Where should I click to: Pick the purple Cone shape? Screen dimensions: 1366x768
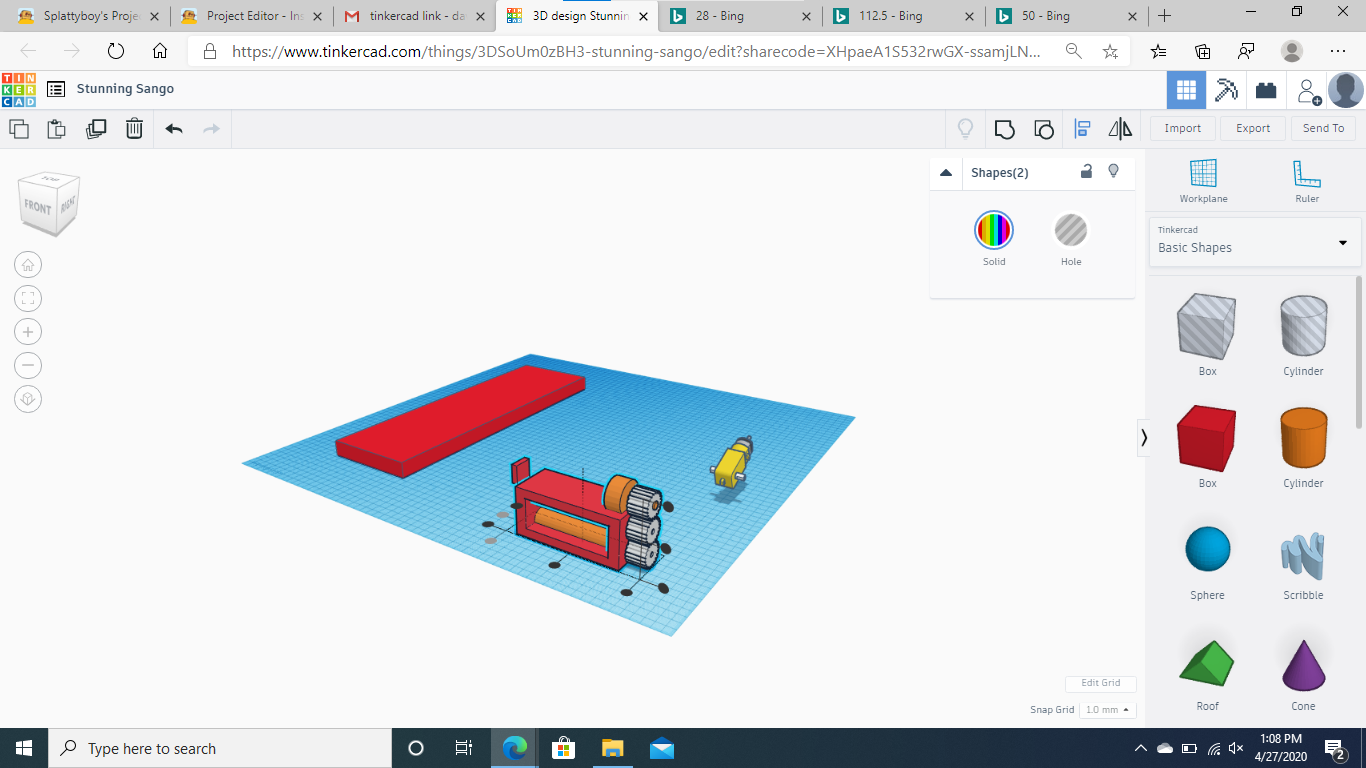coord(1303,665)
